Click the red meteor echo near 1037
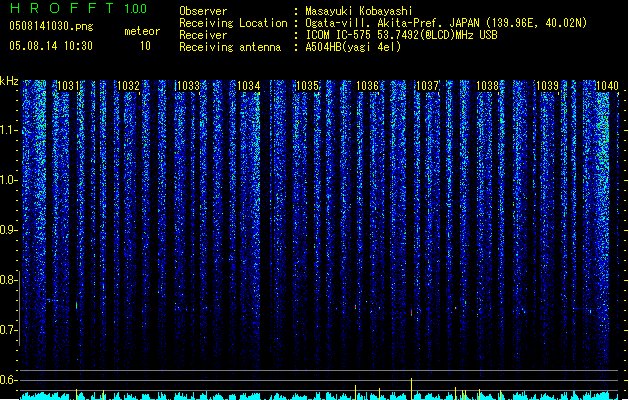This screenshot has height=400, width=629. pos(412,312)
